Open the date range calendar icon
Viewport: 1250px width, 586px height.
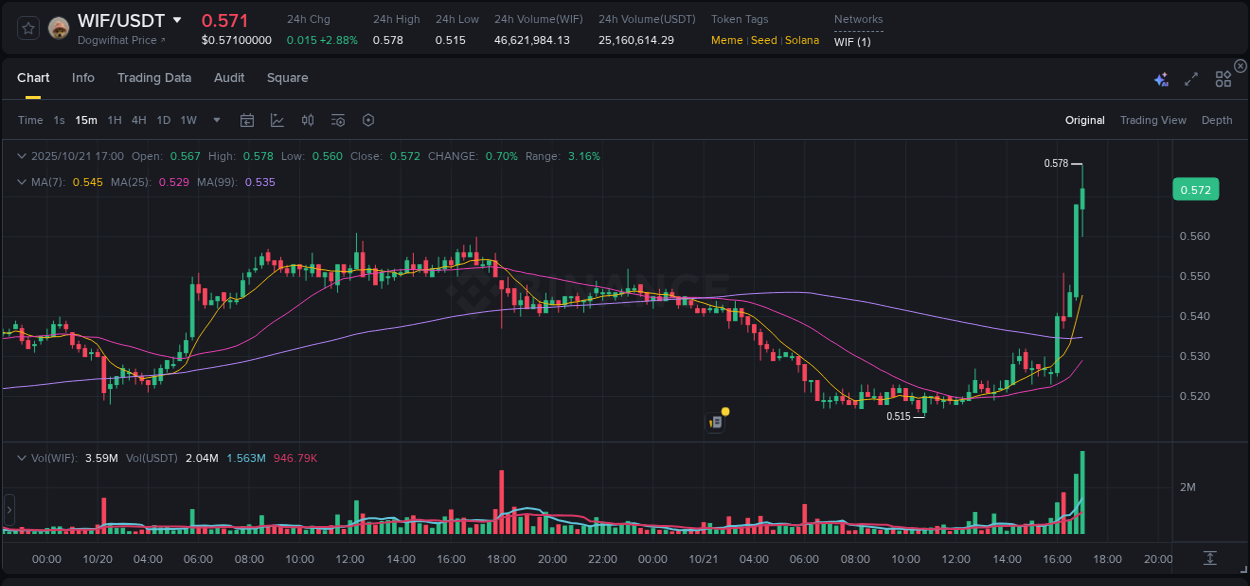coord(247,120)
